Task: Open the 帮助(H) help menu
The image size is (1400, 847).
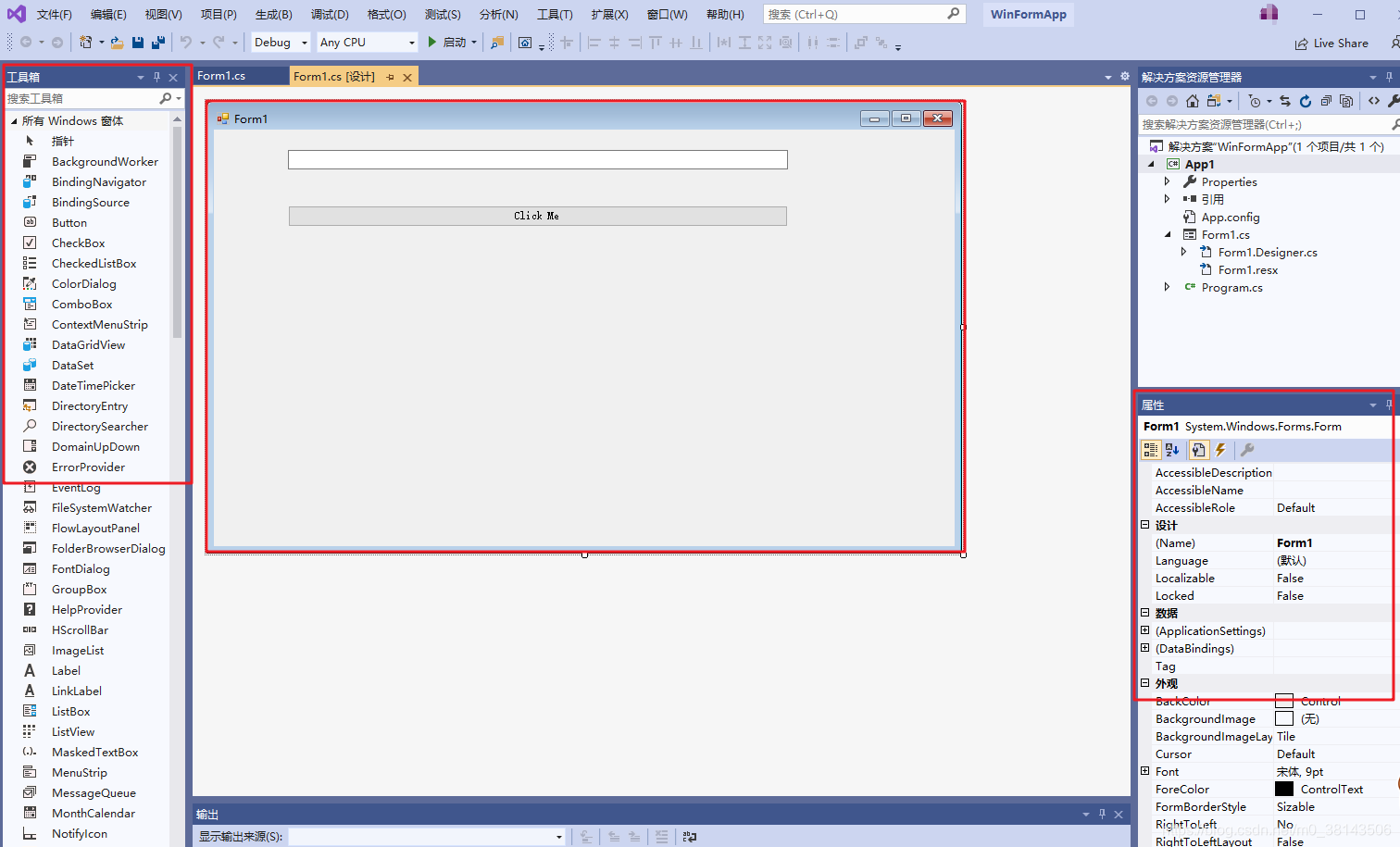Action: [x=725, y=15]
